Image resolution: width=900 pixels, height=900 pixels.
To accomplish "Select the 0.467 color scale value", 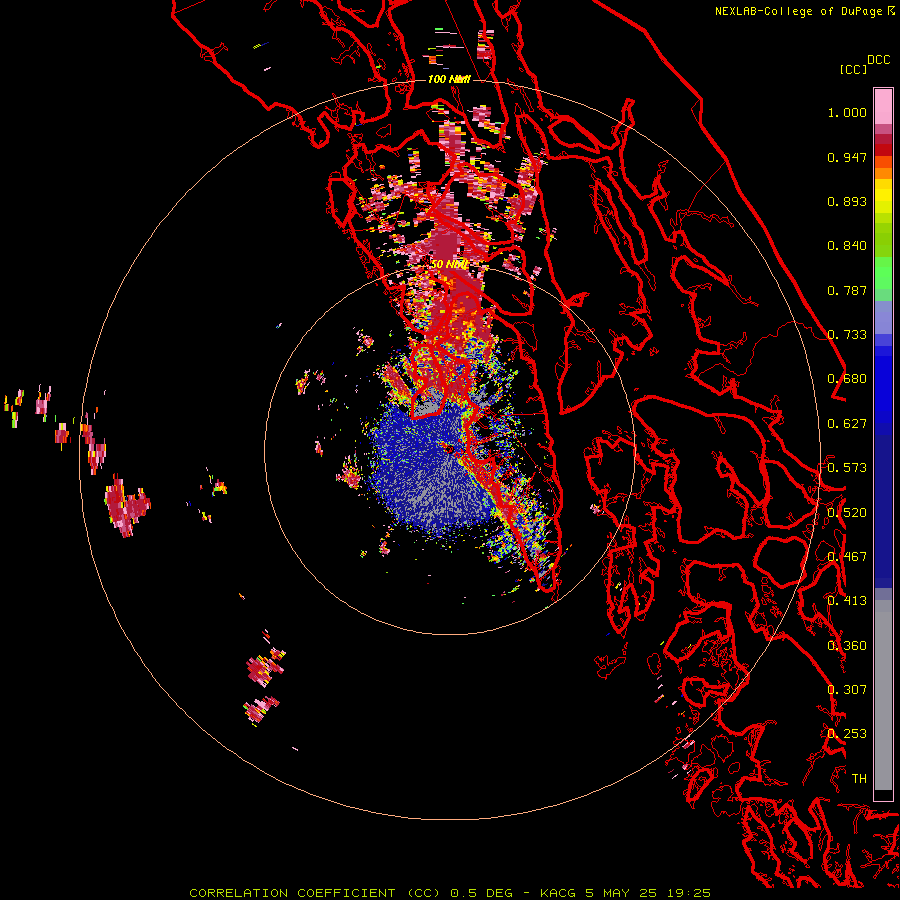I will click(847, 557).
